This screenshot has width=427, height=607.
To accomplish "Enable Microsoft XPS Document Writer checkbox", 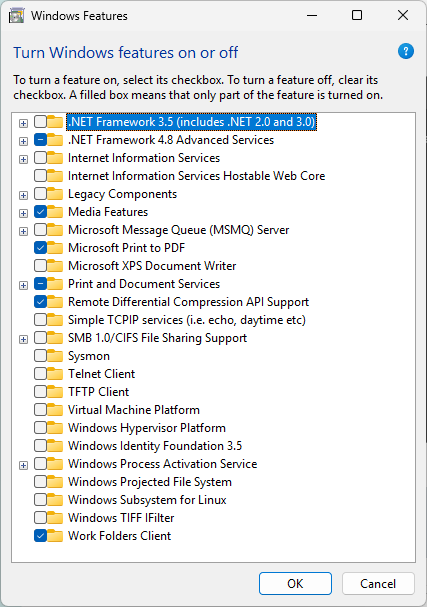I will click(40, 266).
